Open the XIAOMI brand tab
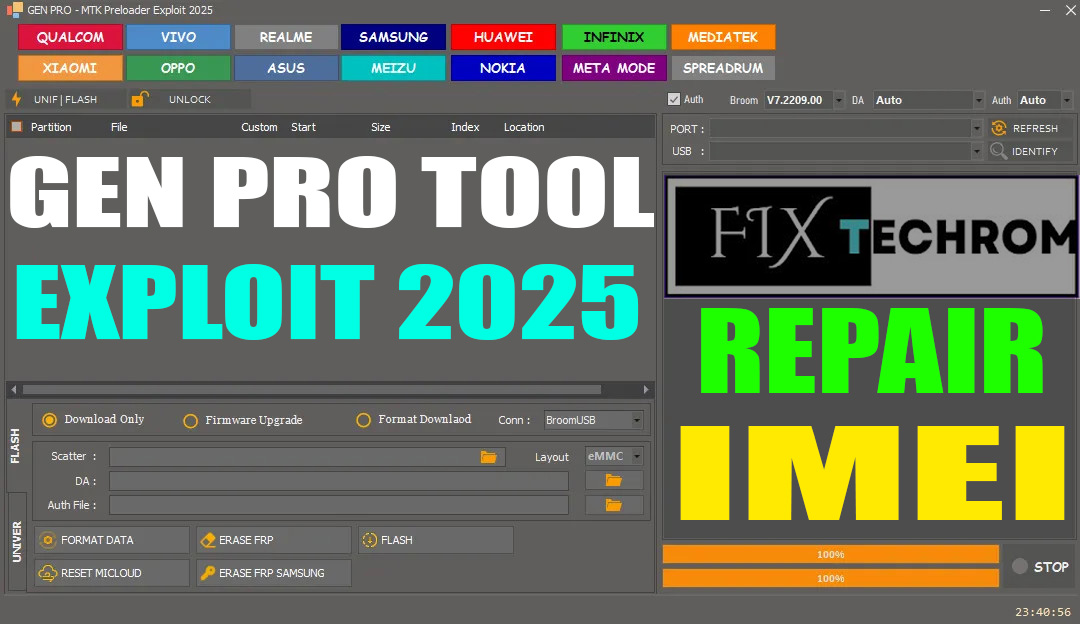 (70, 68)
